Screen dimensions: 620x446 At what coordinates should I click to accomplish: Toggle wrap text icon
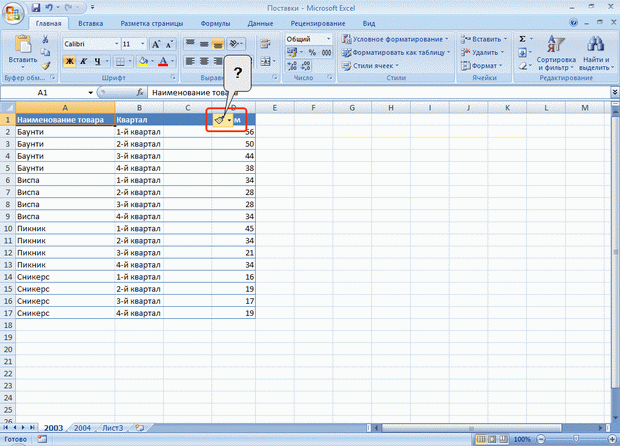(265, 43)
